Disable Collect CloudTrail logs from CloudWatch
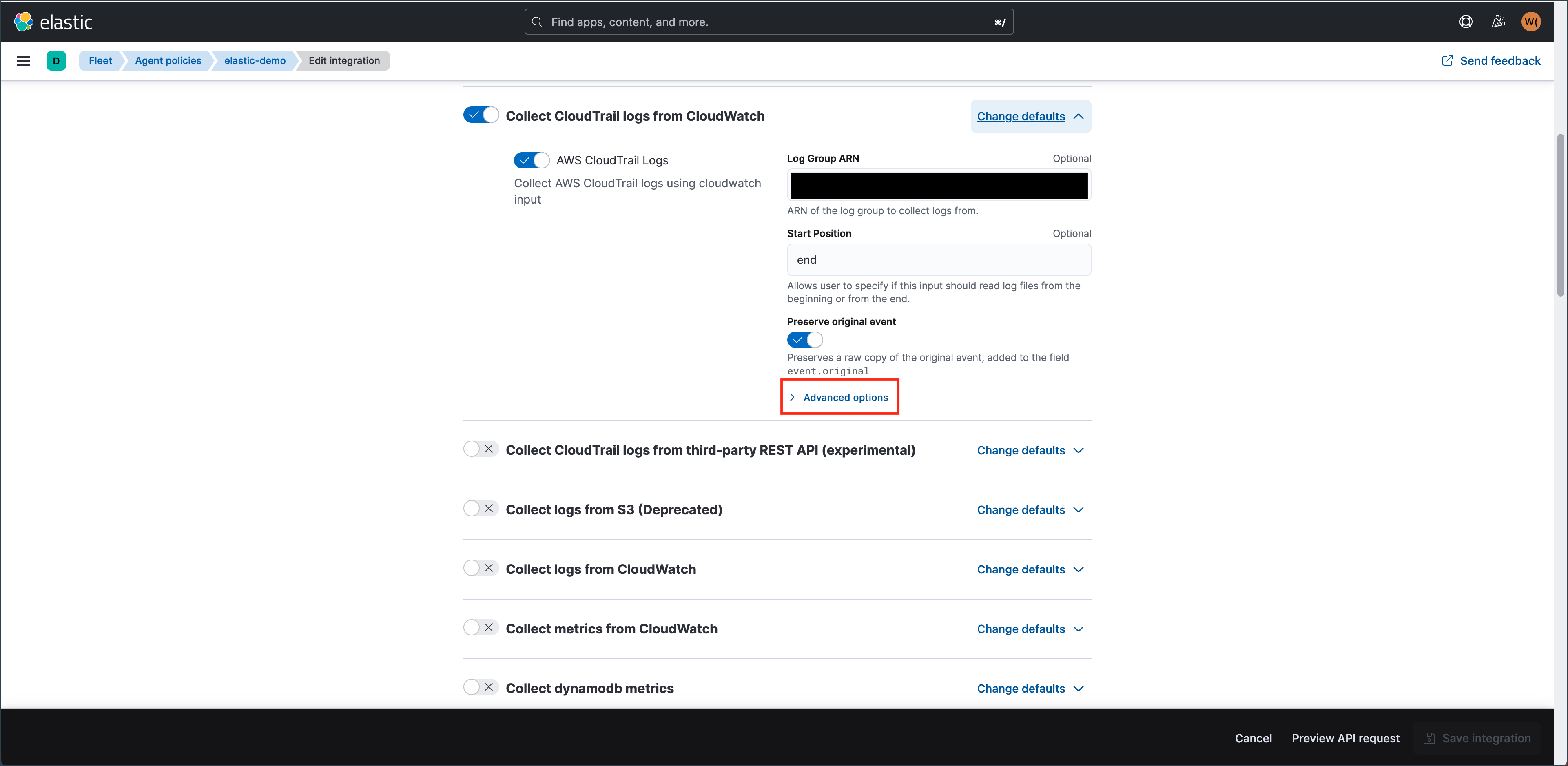Image resolution: width=1568 pixels, height=766 pixels. click(x=481, y=115)
